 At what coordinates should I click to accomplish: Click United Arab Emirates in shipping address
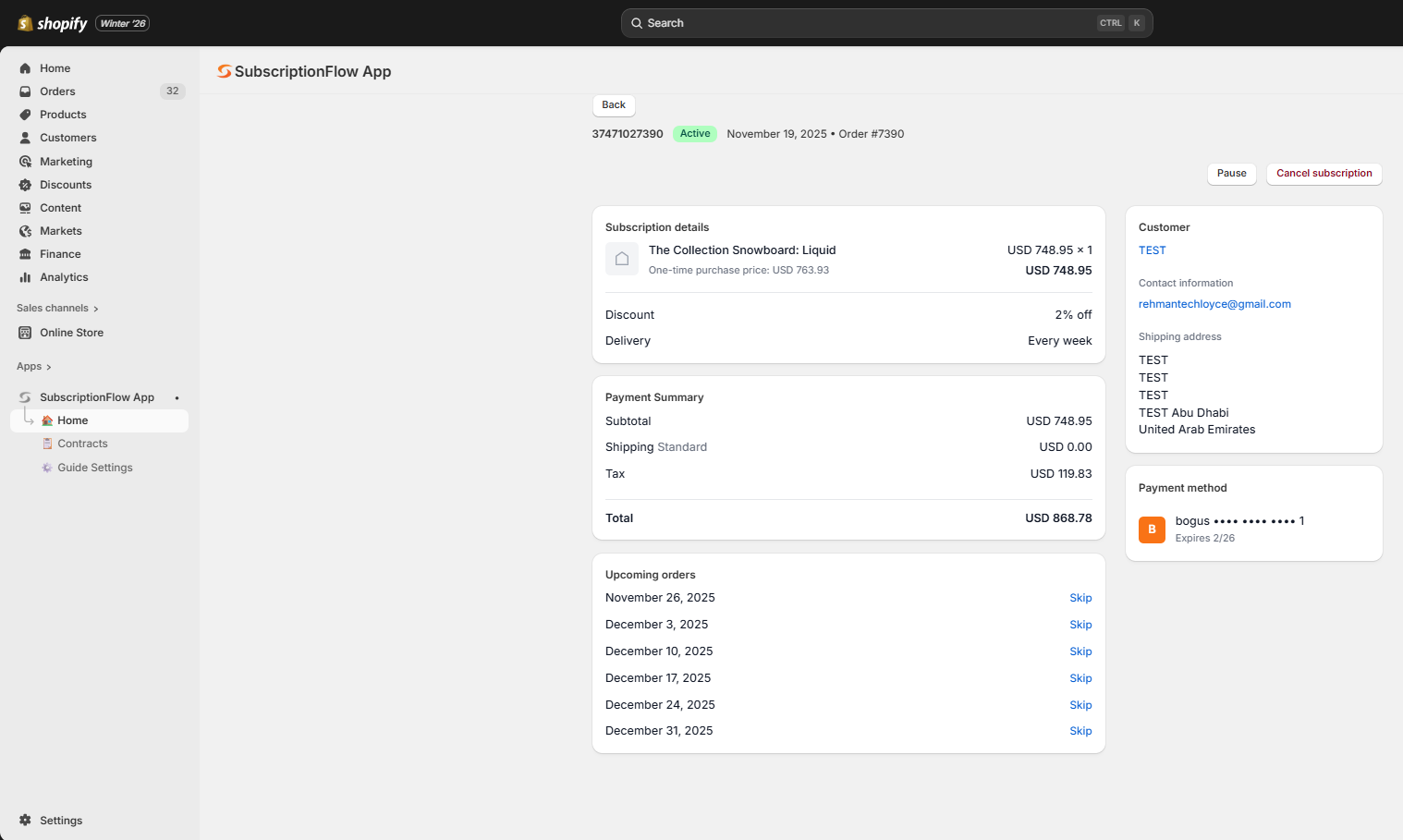[x=1197, y=430]
